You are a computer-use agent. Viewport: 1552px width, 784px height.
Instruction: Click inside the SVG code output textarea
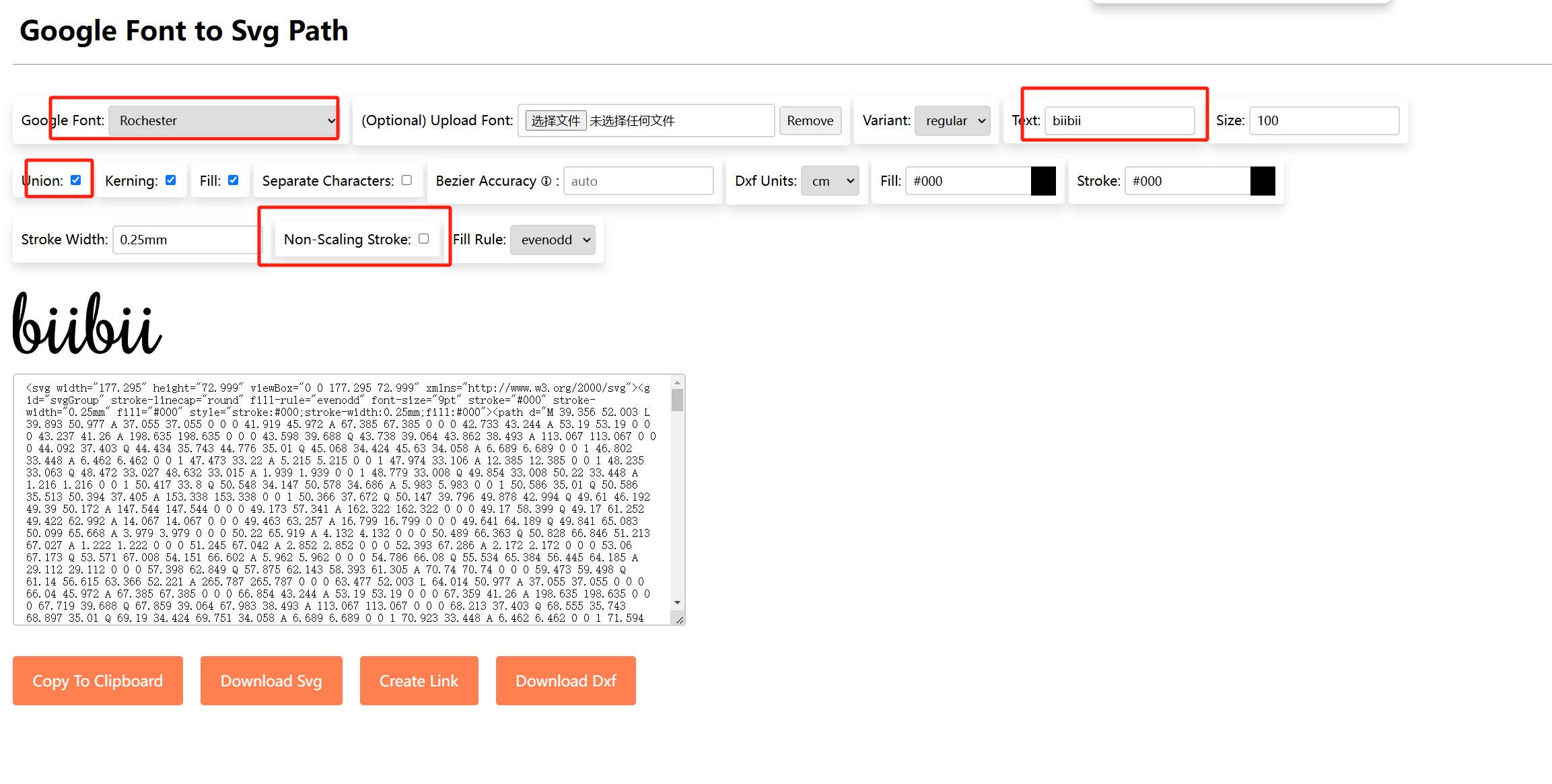pos(342,500)
